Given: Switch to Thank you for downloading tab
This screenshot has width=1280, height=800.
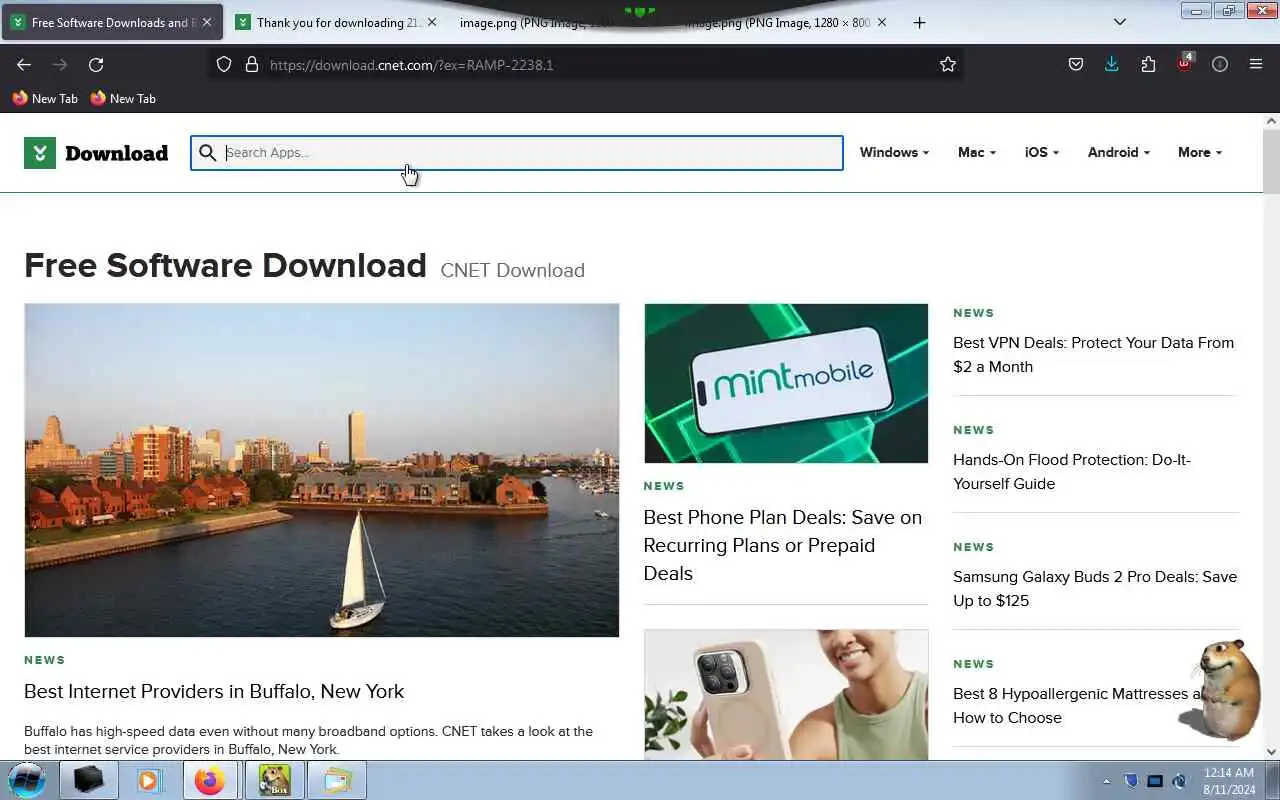Looking at the screenshot, I should pos(338,22).
